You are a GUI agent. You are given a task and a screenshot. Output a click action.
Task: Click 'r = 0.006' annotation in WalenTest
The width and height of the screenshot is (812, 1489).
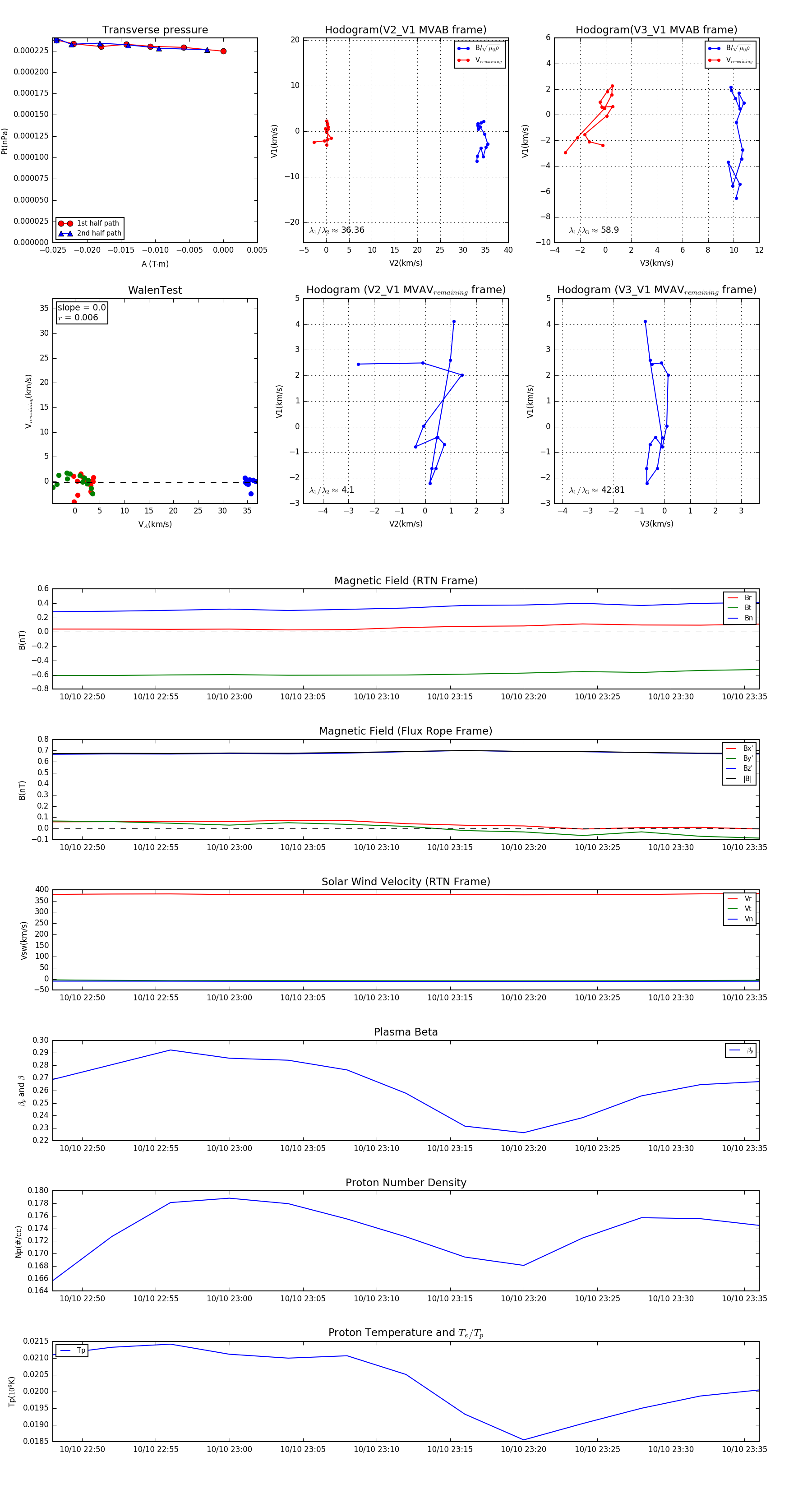point(78,317)
